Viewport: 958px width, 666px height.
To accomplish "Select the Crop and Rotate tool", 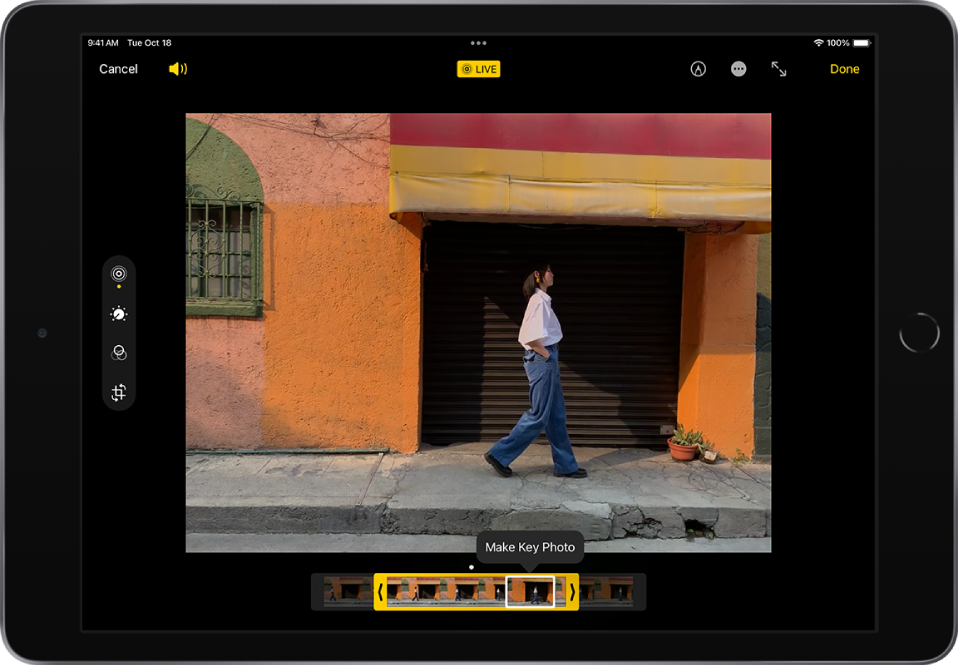I will tap(118, 391).
